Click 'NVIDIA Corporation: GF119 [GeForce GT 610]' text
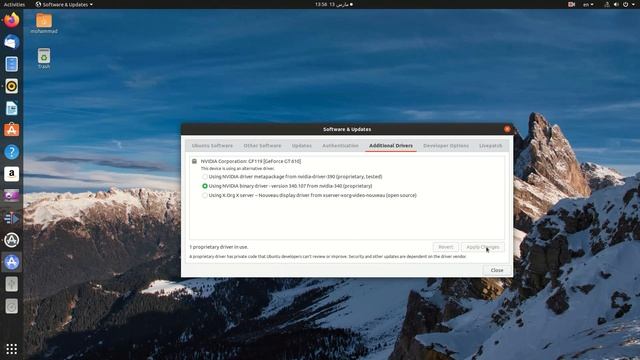Viewport: 640px width, 360px height. click(x=251, y=161)
